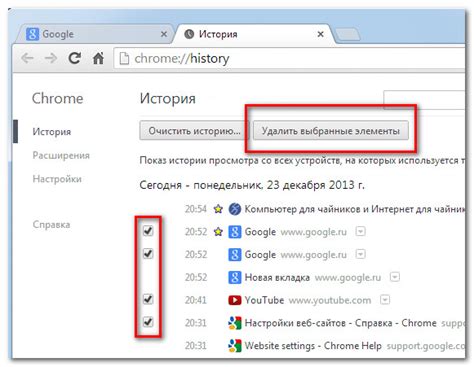Uncheck the checkbox for the YouTube entry
Viewport: 474px width, 367px height.
148,299
